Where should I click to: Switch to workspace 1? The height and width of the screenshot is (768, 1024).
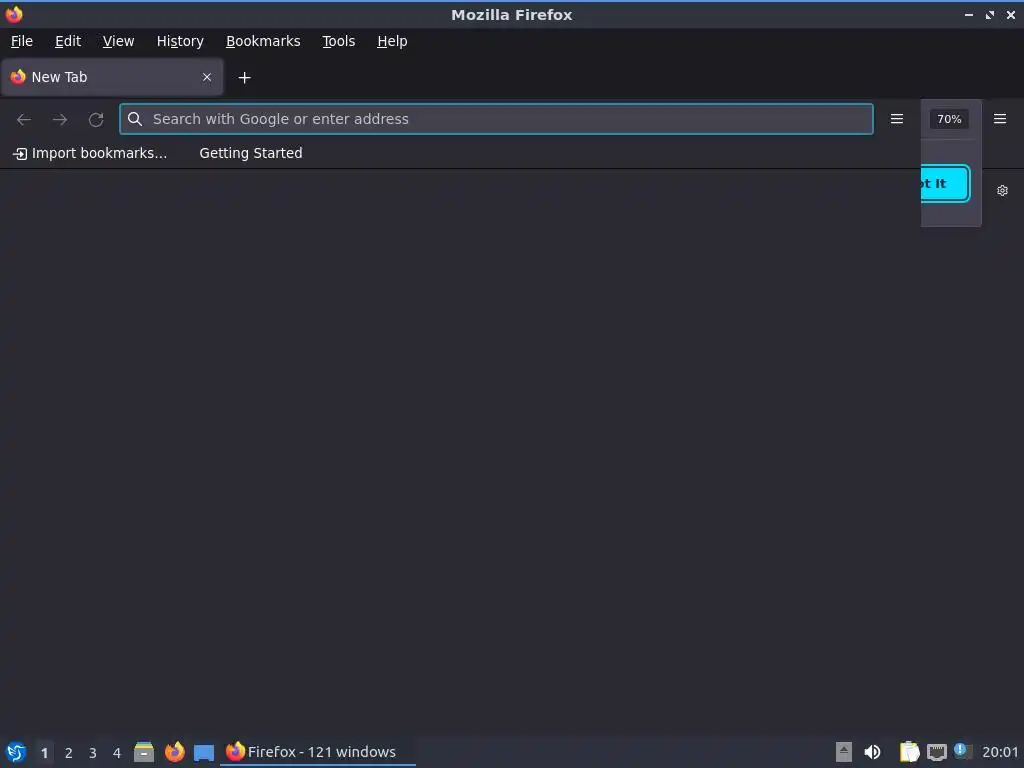click(44, 753)
